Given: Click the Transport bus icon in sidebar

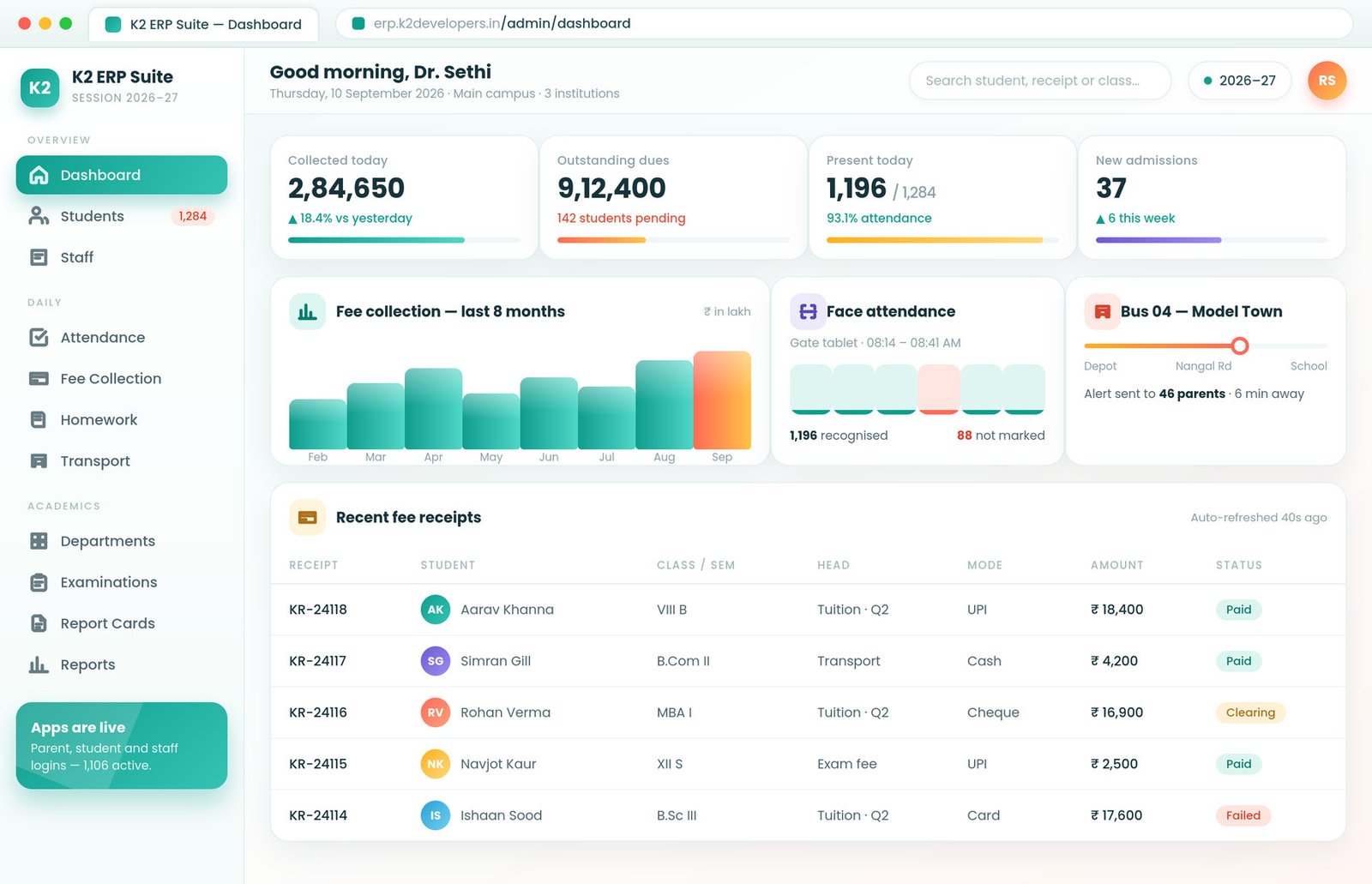Looking at the screenshot, I should [x=39, y=461].
